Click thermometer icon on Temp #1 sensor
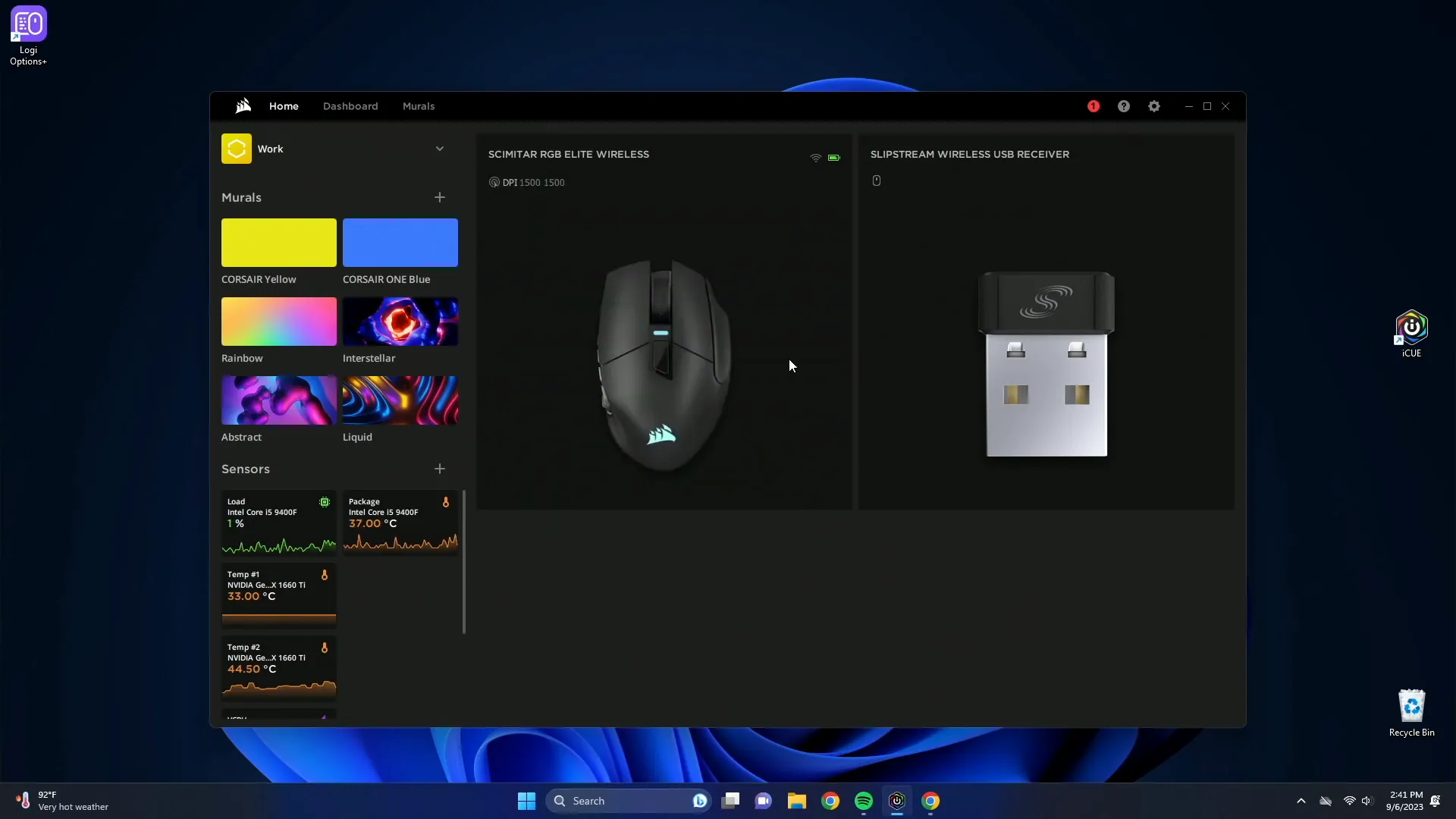 325,575
